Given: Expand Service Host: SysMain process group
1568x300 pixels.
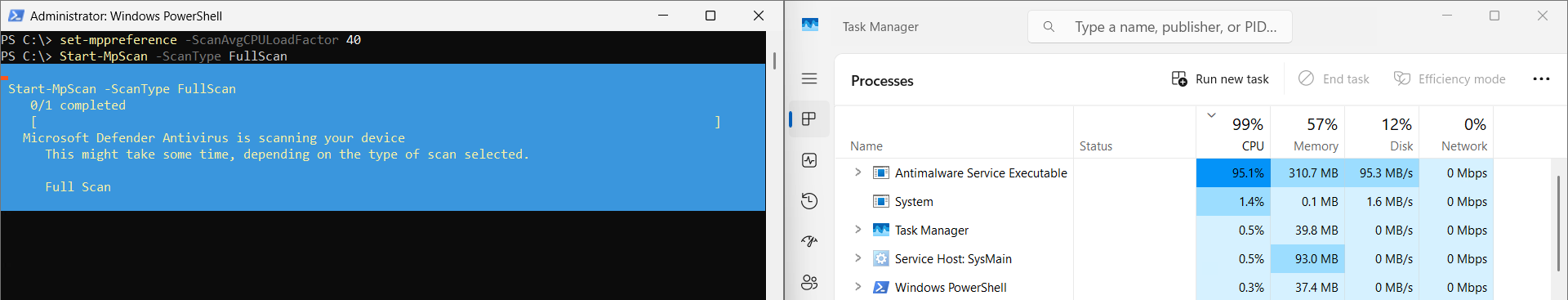Looking at the screenshot, I should 857,258.
